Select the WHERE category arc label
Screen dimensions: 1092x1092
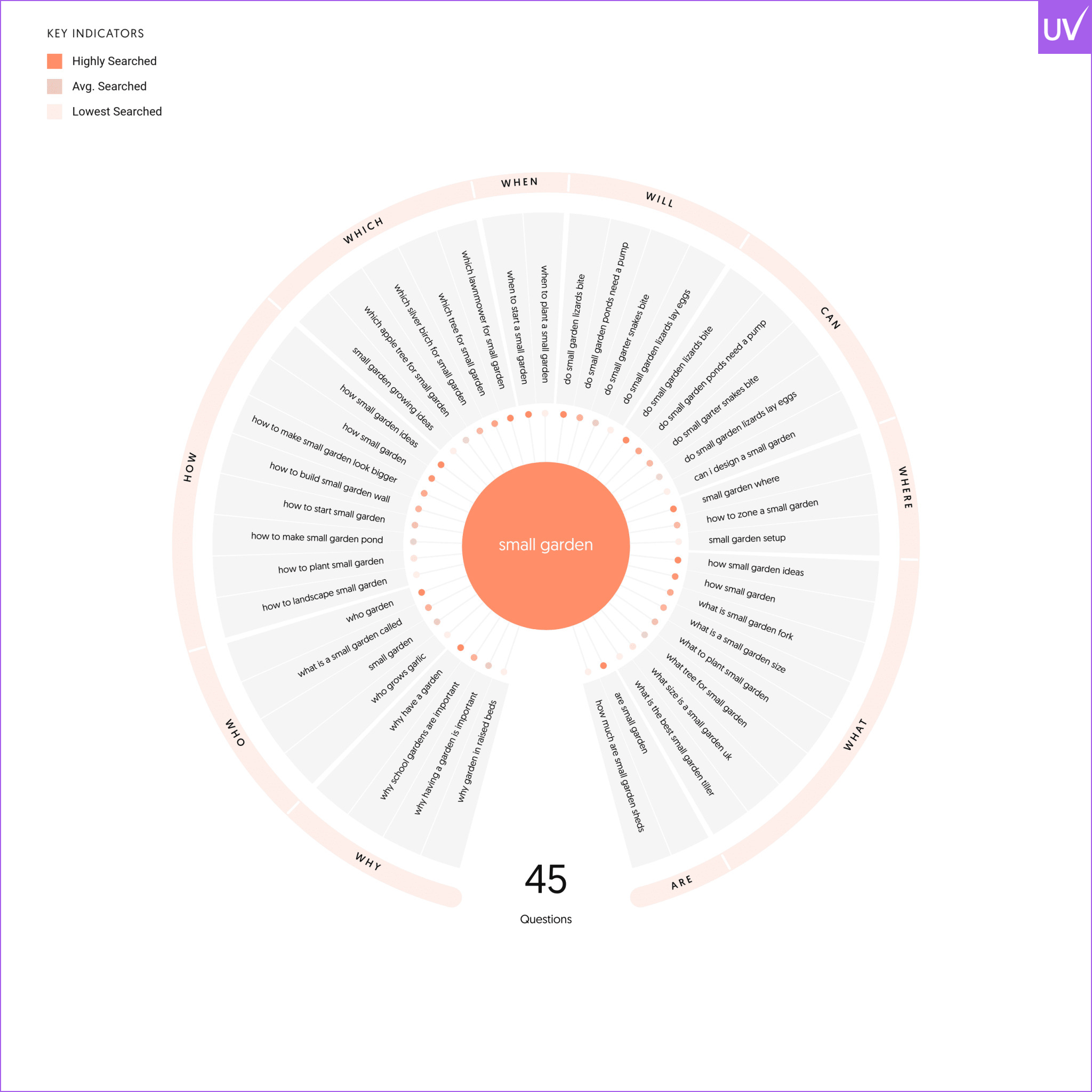(905, 487)
